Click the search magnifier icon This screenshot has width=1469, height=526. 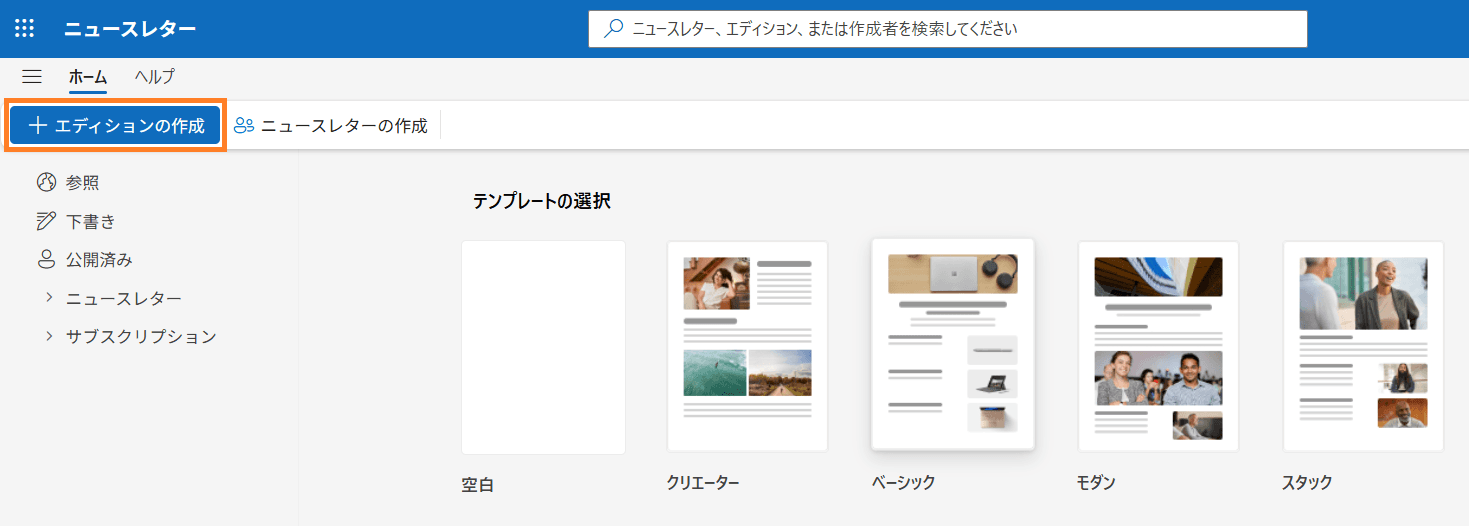tap(614, 29)
